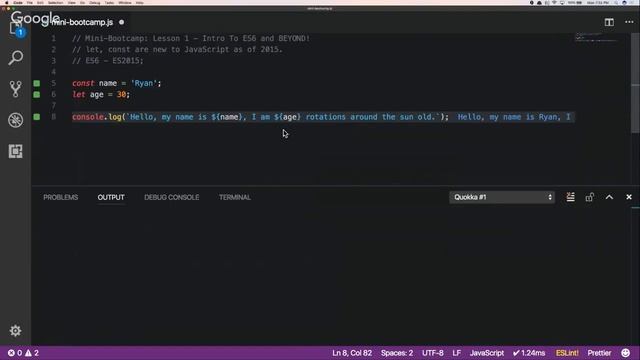The height and width of the screenshot is (360, 640).
Task: Click the number 30 on line 6
Action: pyautogui.click(x=121, y=94)
